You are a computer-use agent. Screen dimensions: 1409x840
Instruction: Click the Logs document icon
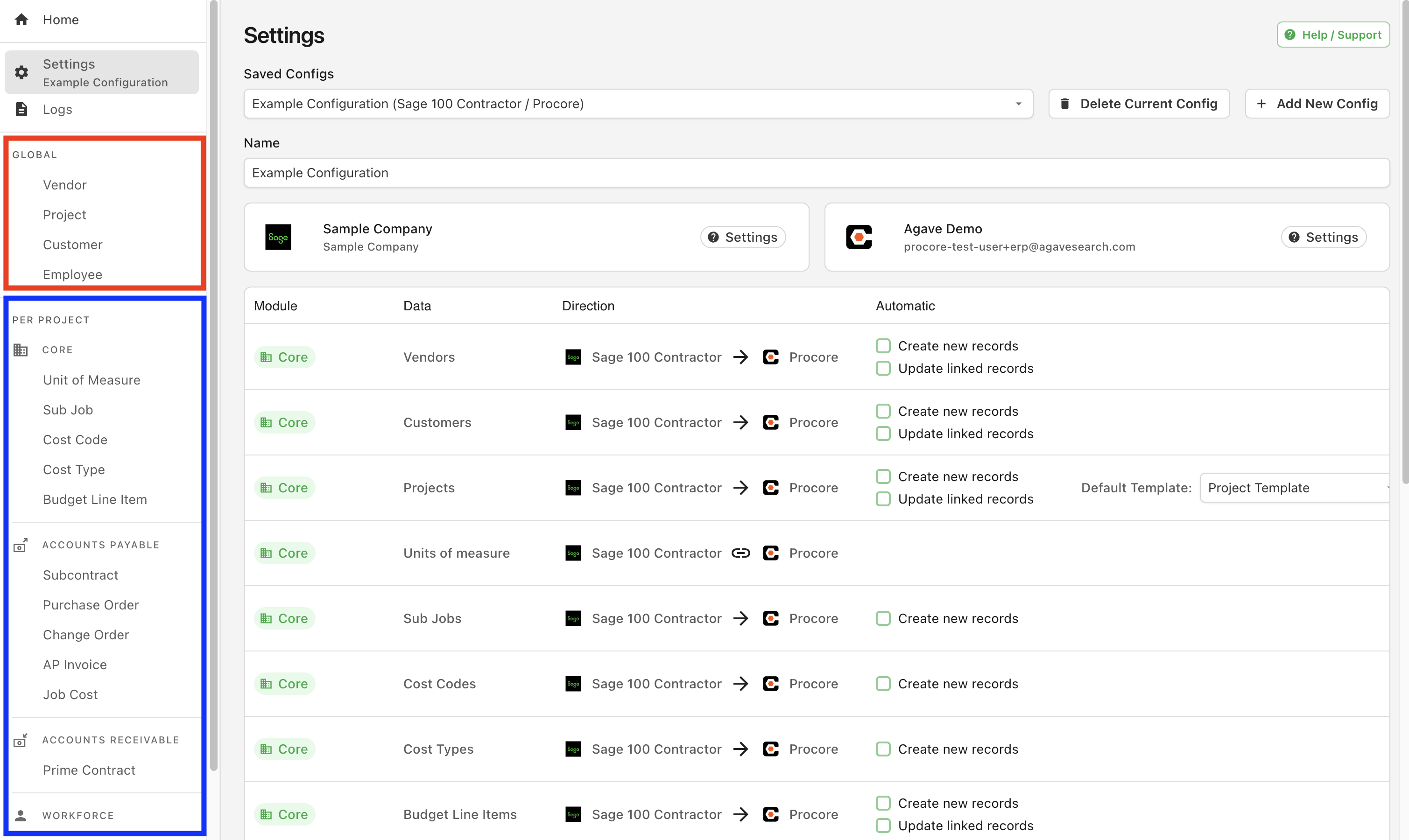21,109
